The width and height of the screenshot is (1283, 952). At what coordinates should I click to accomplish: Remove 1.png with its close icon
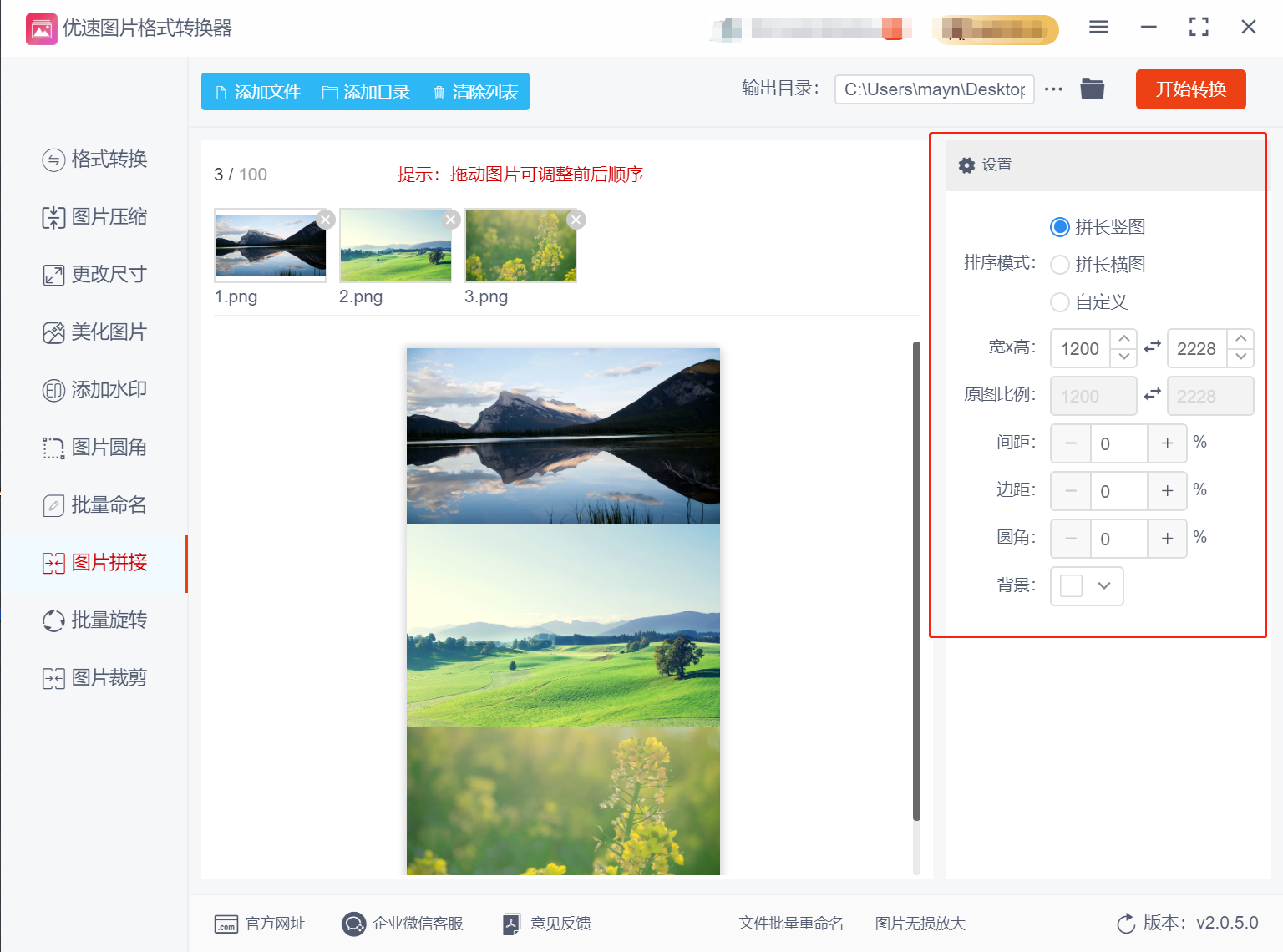326,220
